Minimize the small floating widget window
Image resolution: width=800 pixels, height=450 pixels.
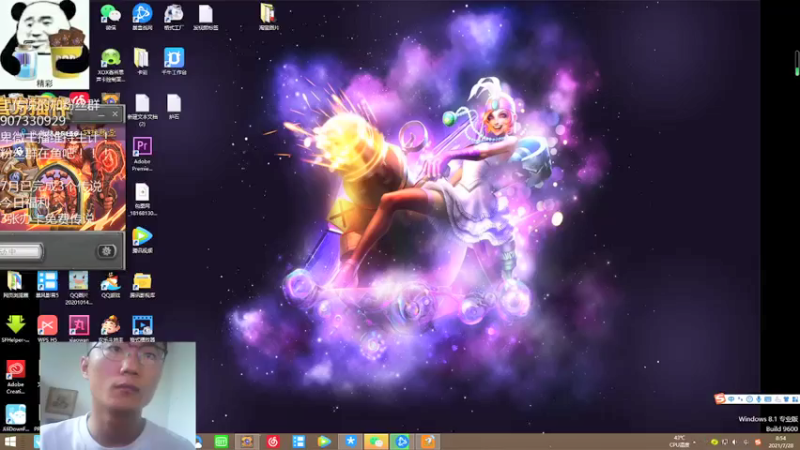(102, 115)
